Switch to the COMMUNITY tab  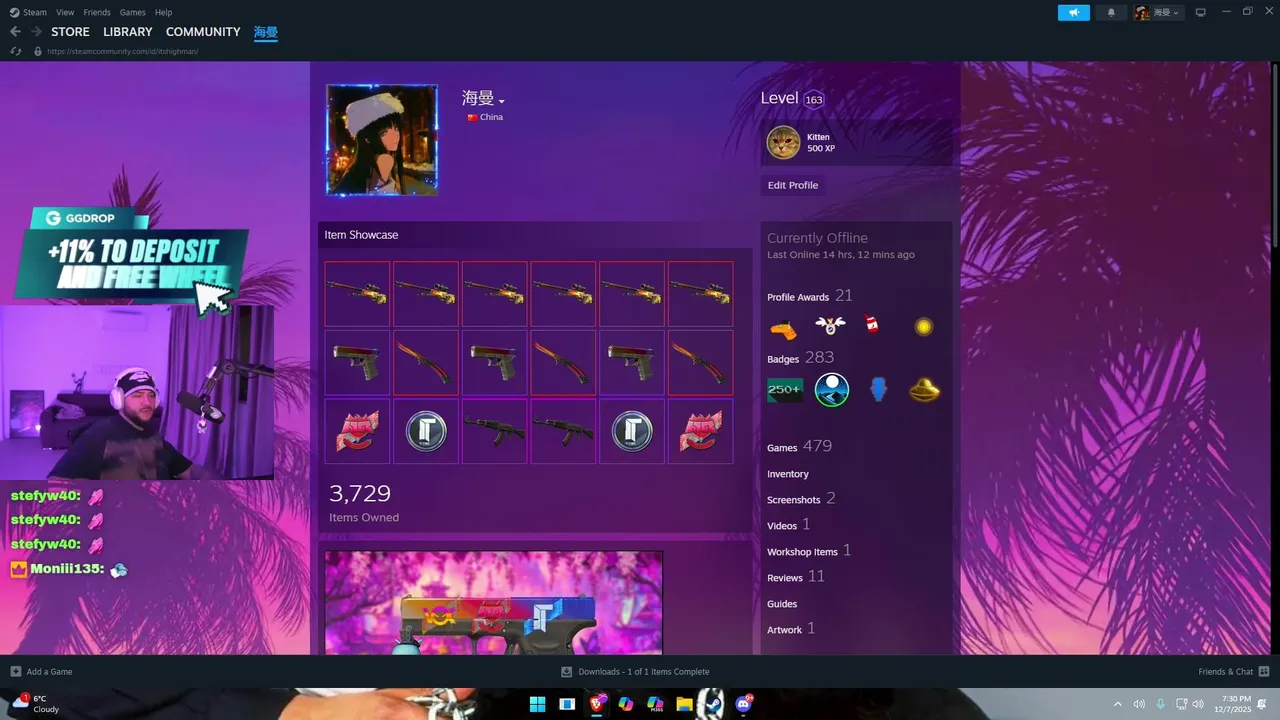click(203, 32)
